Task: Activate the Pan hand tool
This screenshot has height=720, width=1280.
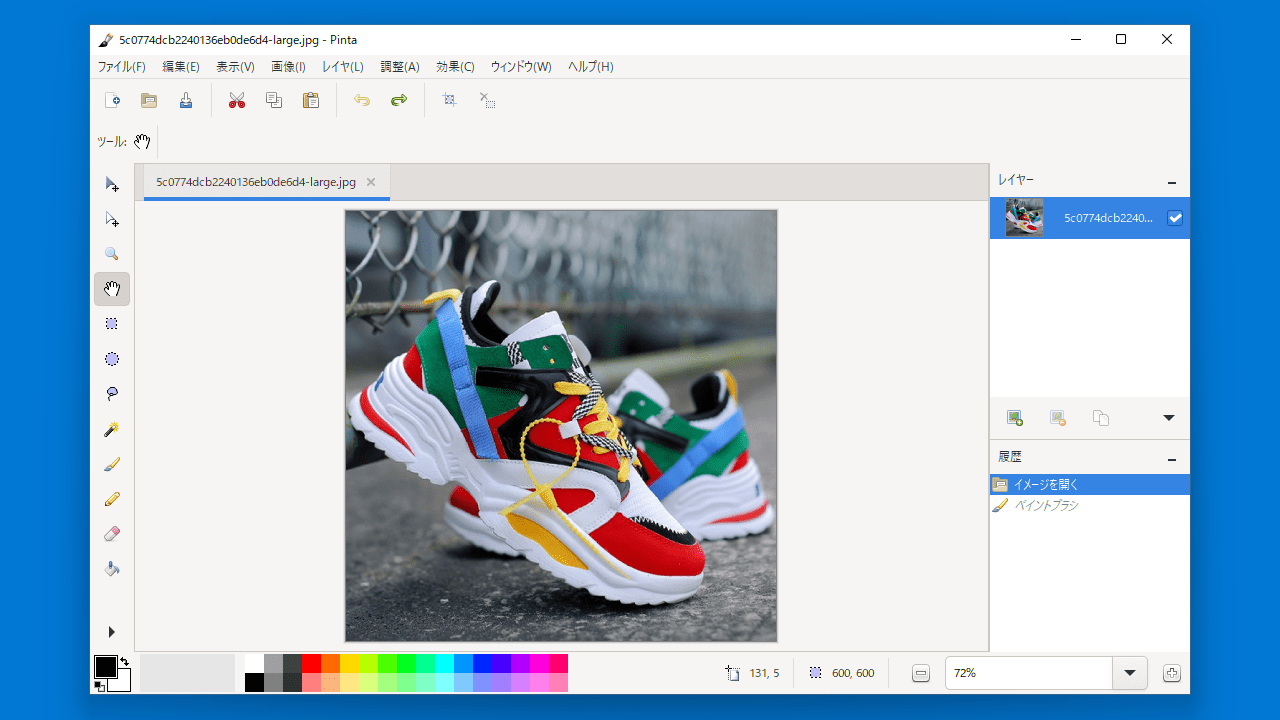Action: 112,289
